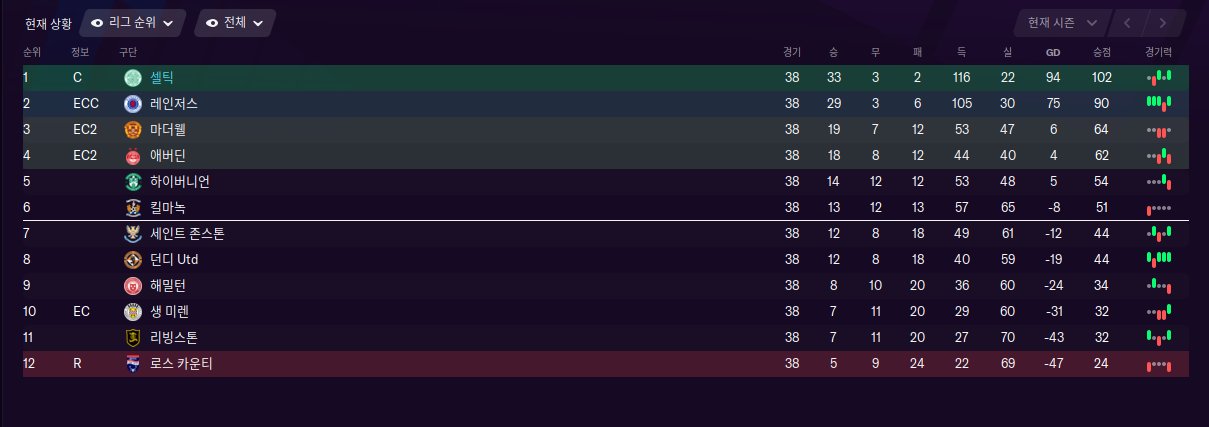Viewport: 1209px width, 427px height.
Task: Click the Aberdeen (애버딘) club crest icon
Action: [133, 155]
